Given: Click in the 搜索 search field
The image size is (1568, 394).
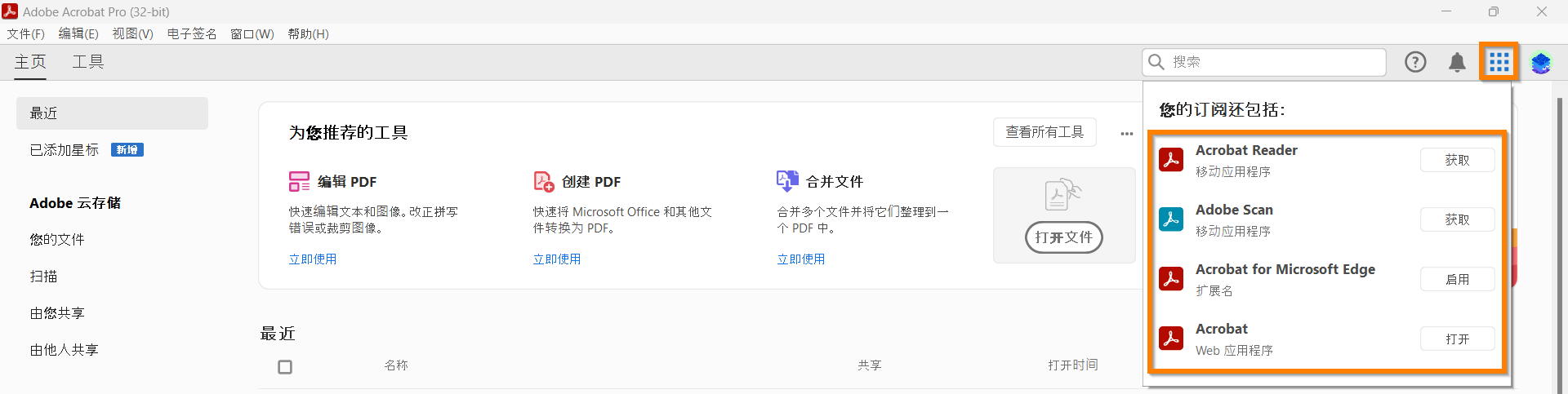Looking at the screenshot, I should [1274, 62].
